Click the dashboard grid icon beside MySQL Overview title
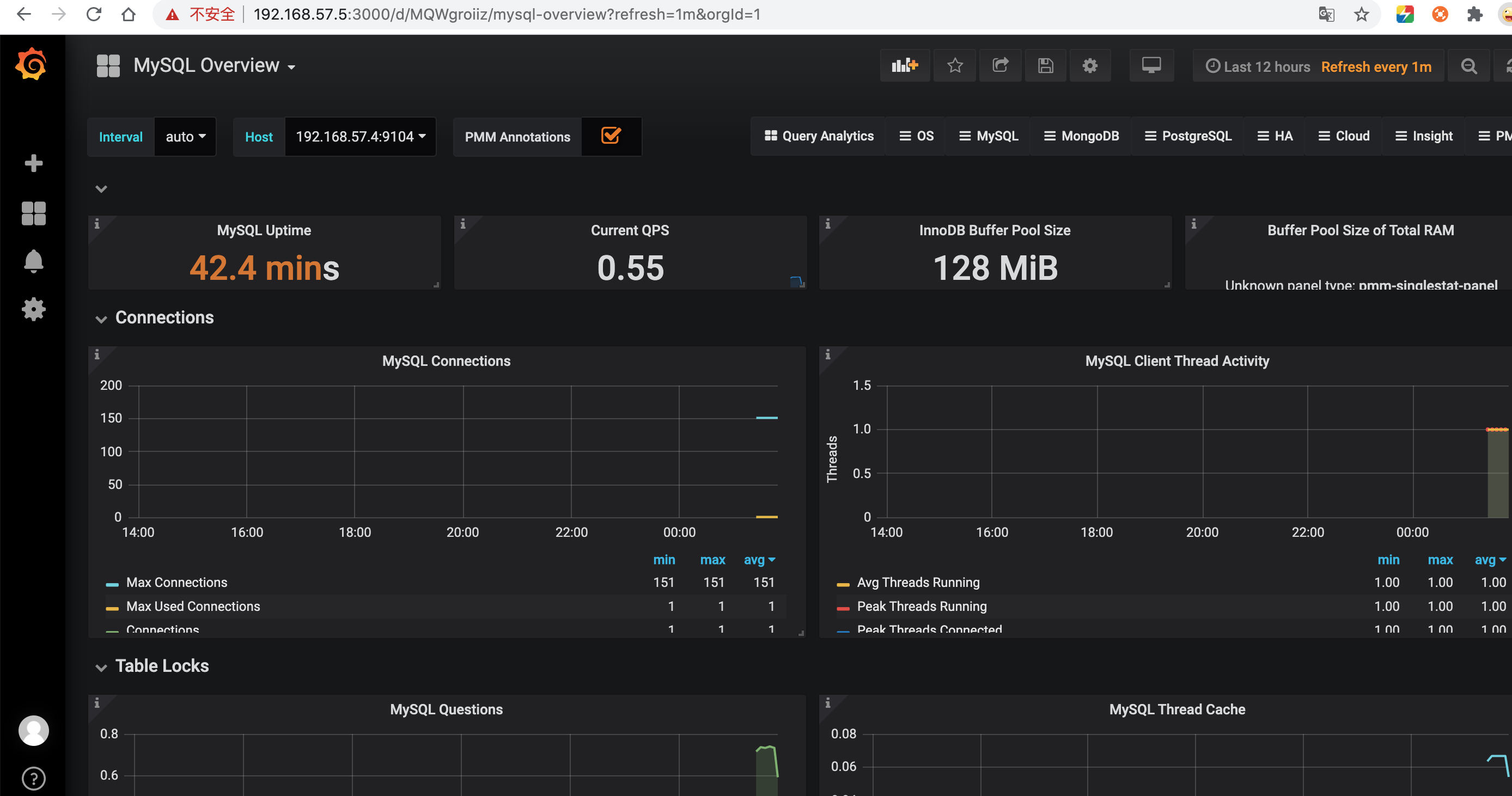Viewport: 1512px width, 796px height. pos(108,66)
